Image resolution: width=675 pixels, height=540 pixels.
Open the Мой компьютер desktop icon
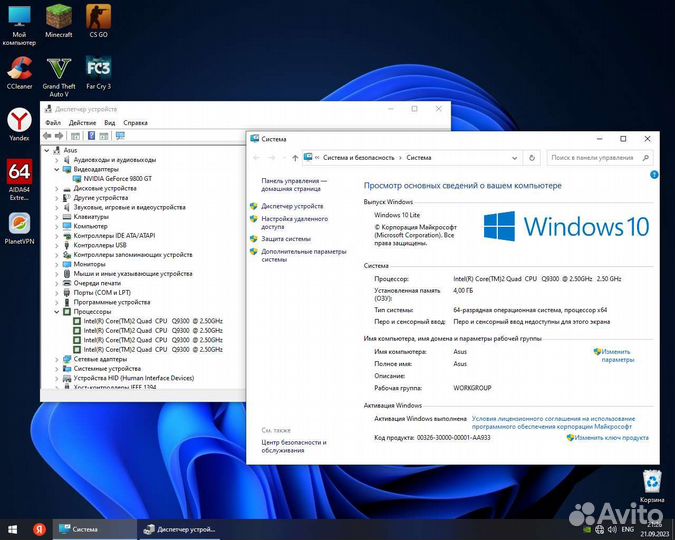point(19,25)
